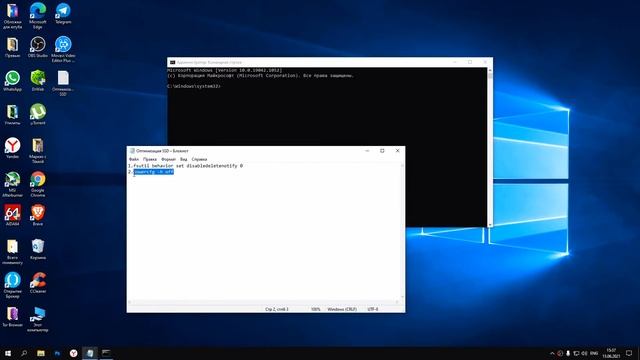Viewport: 640px width, 360px height.
Task: Switch to Command Prompt in taskbar
Action: pos(106,353)
